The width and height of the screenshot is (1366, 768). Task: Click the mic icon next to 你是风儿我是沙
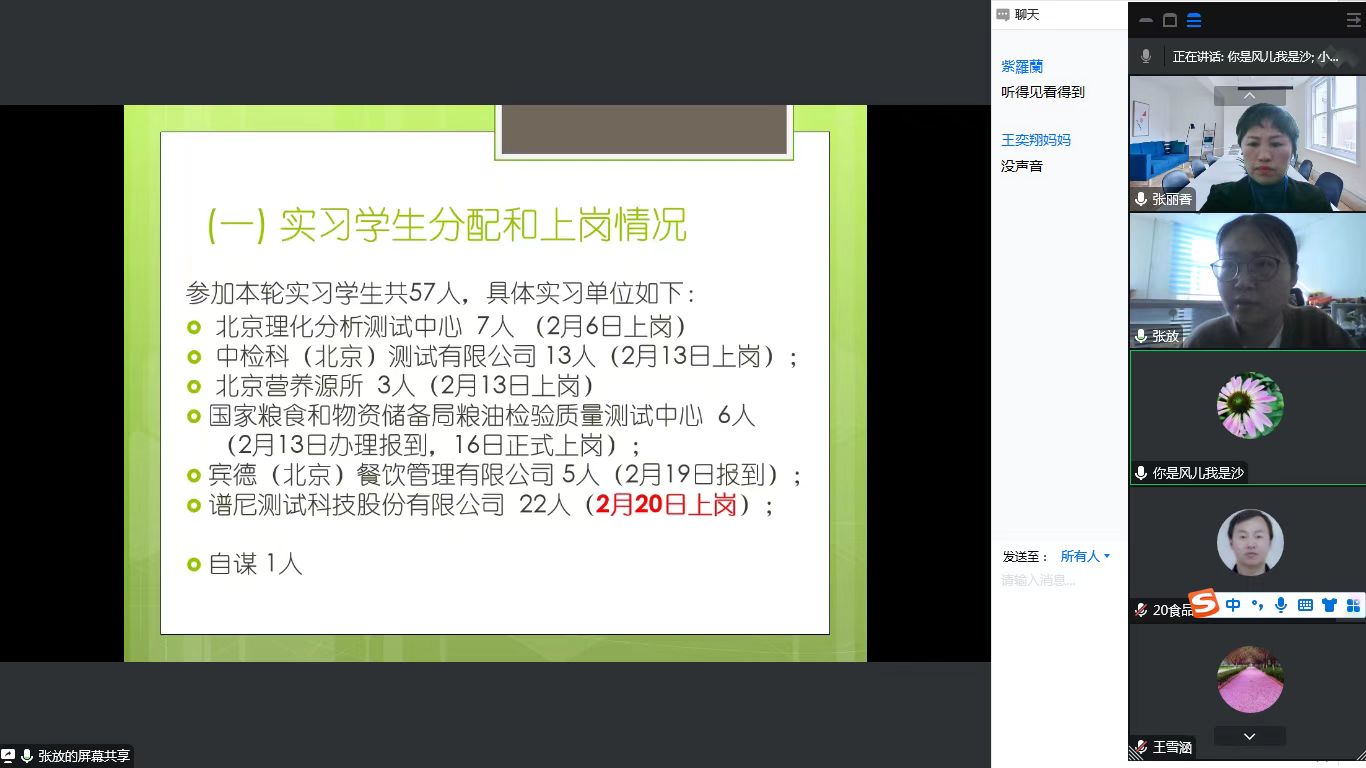tap(1141, 473)
